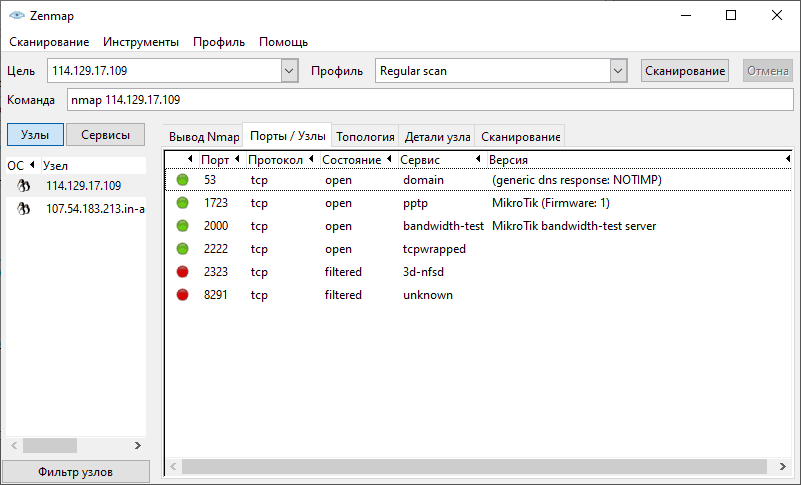Click the ports table horizontal scrollbar thumb
This screenshot has width=801, height=485.
click(475, 466)
